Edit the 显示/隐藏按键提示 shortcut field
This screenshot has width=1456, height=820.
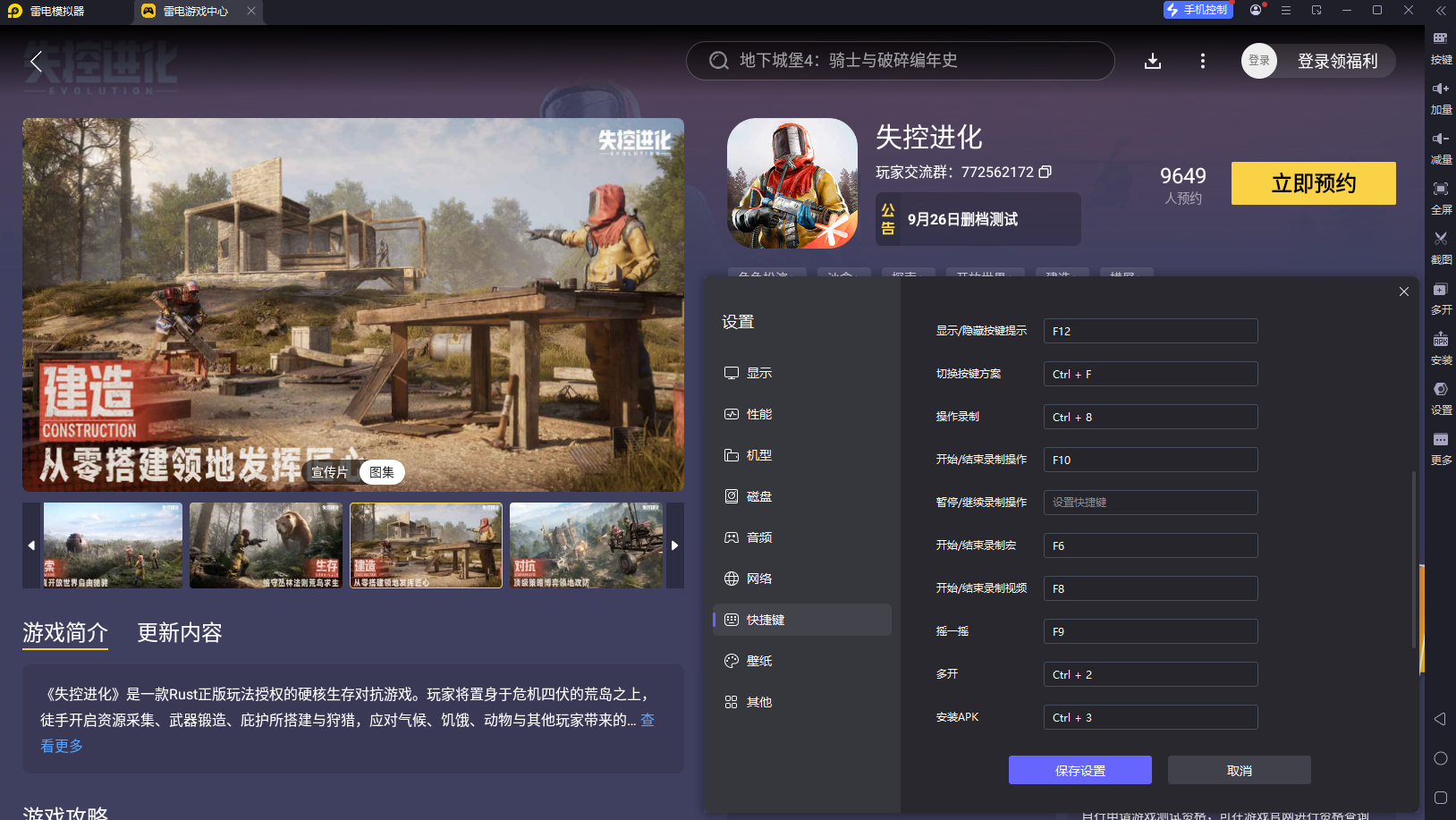pyautogui.click(x=1151, y=331)
